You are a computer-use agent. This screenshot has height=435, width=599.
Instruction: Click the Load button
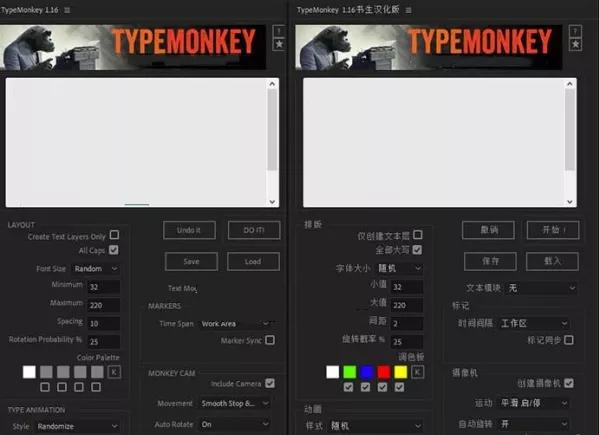pos(253,262)
